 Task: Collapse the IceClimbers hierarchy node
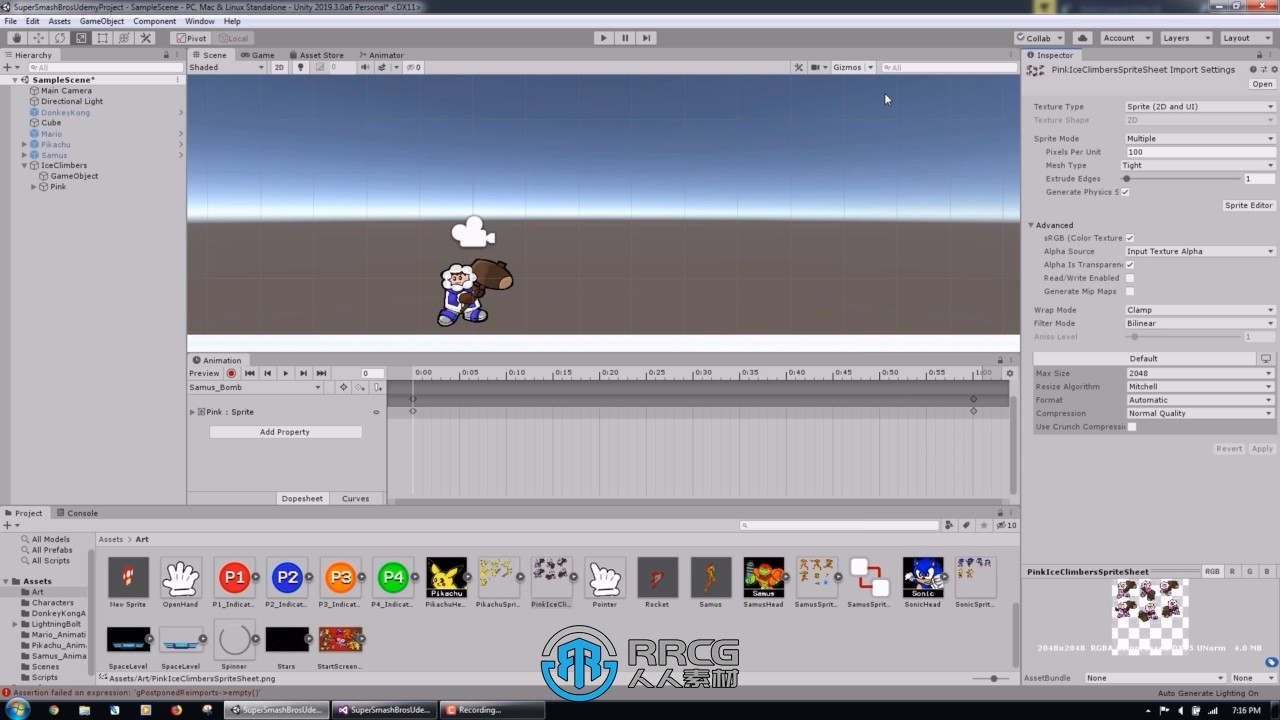[24, 165]
